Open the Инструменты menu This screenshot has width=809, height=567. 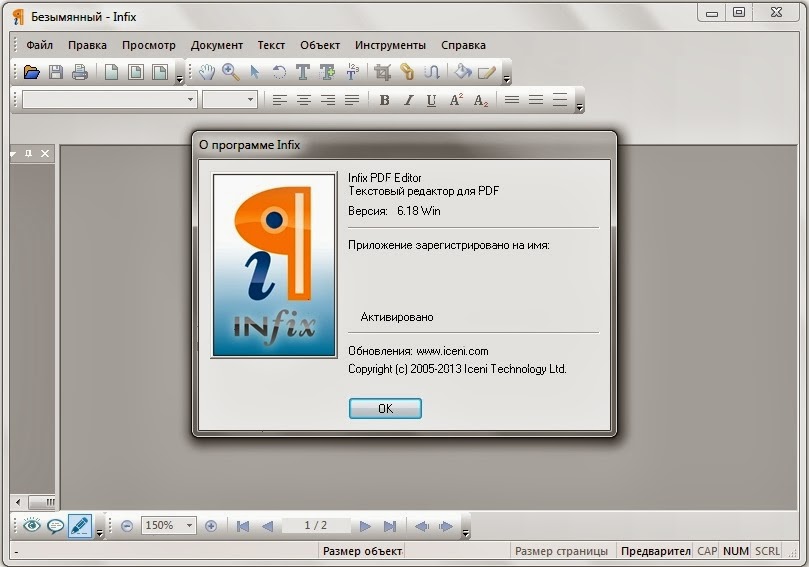pyautogui.click(x=390, y=45)
